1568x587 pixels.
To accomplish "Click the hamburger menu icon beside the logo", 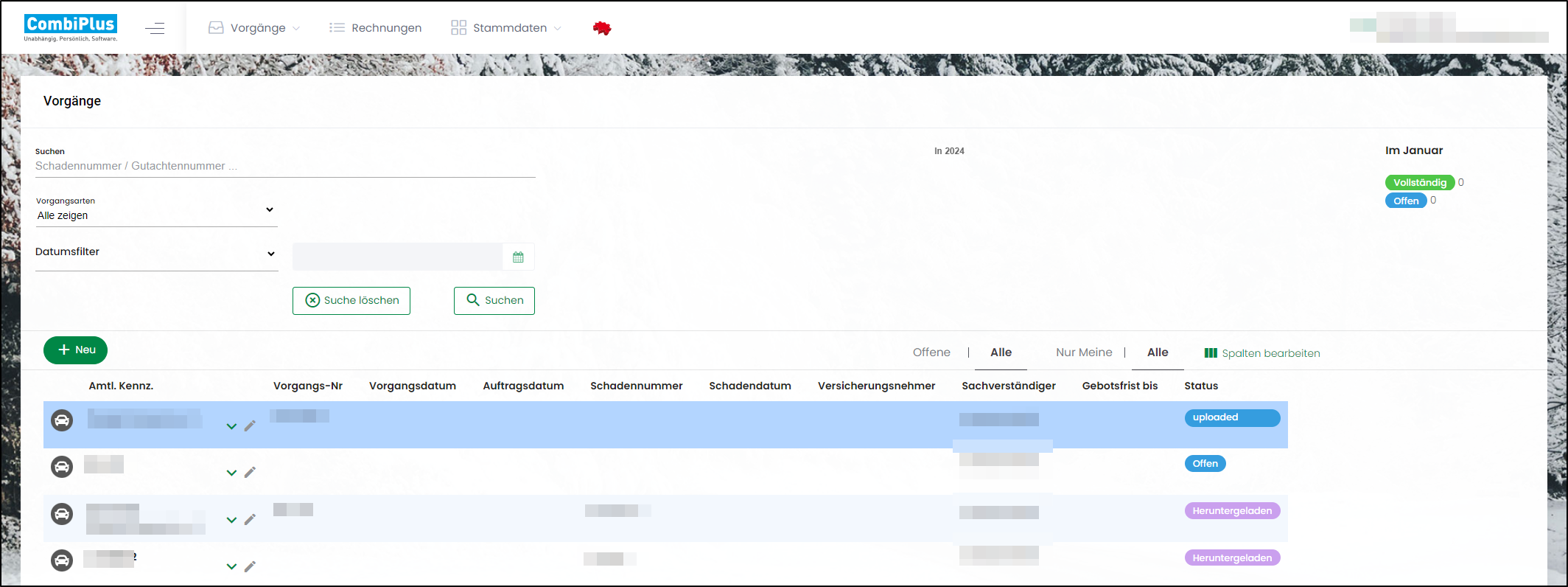I will [155, 29].
